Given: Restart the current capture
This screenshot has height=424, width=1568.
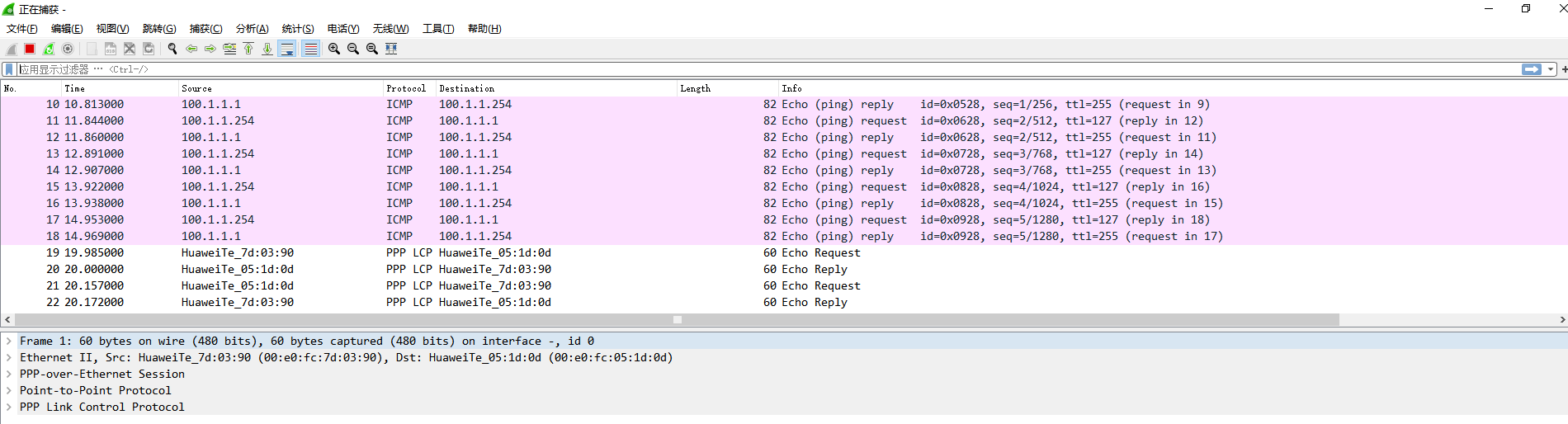Looking at the screenshot, I should coord(49,49).
